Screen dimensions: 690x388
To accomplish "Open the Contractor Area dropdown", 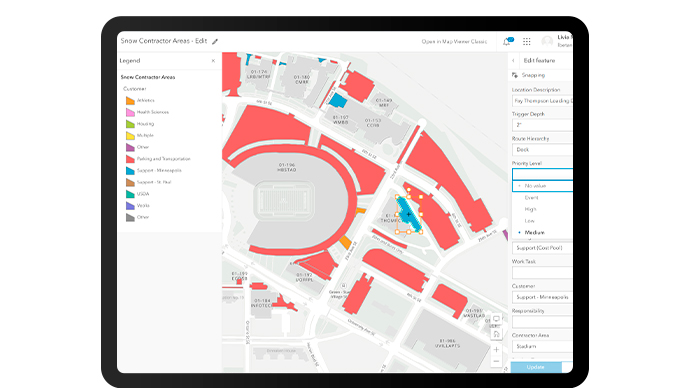I will point(542,347).
